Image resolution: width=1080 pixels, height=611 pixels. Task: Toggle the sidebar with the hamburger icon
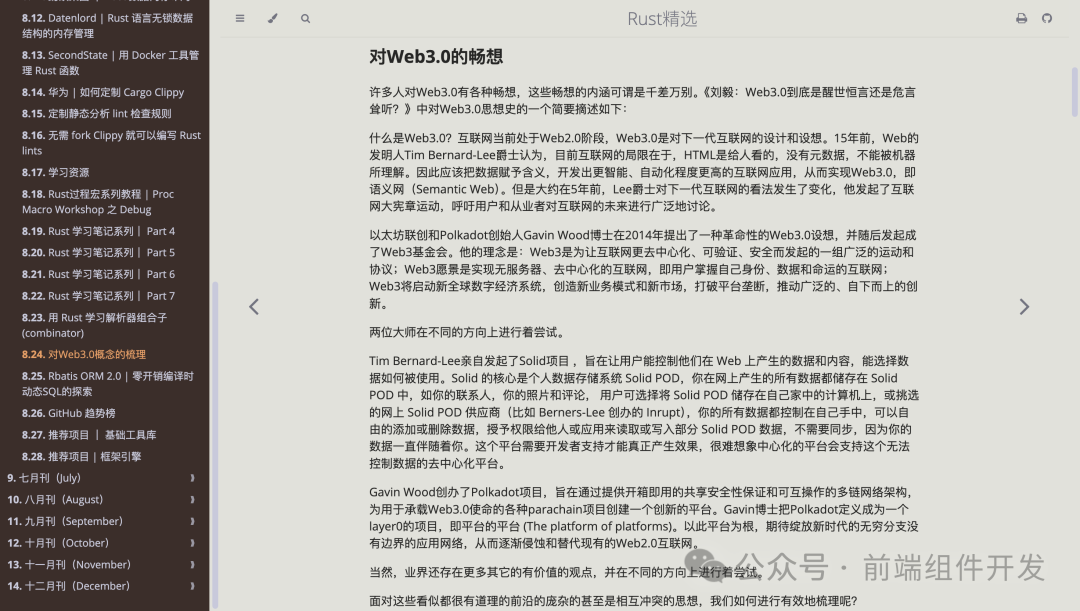point(240,18)
